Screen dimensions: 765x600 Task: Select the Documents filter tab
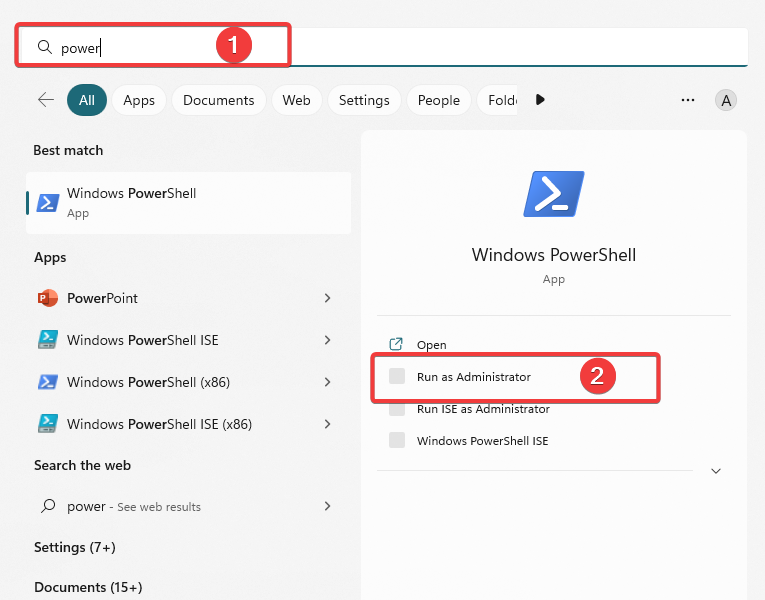(219, 100)
